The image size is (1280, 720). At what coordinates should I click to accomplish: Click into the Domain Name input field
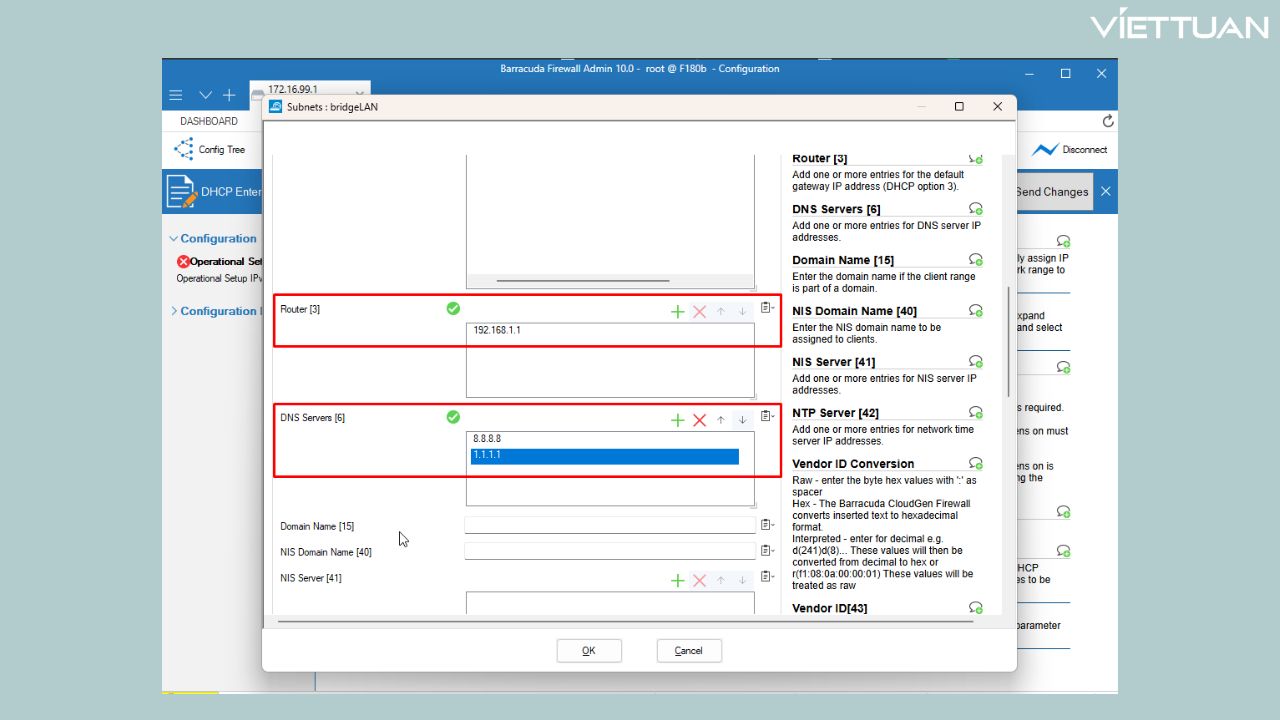pos(610,525)
